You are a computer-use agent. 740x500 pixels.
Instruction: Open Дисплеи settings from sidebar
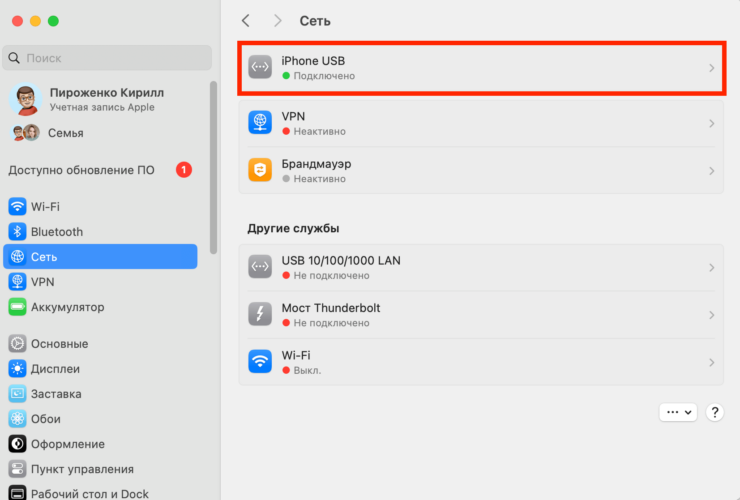point(56,369)
